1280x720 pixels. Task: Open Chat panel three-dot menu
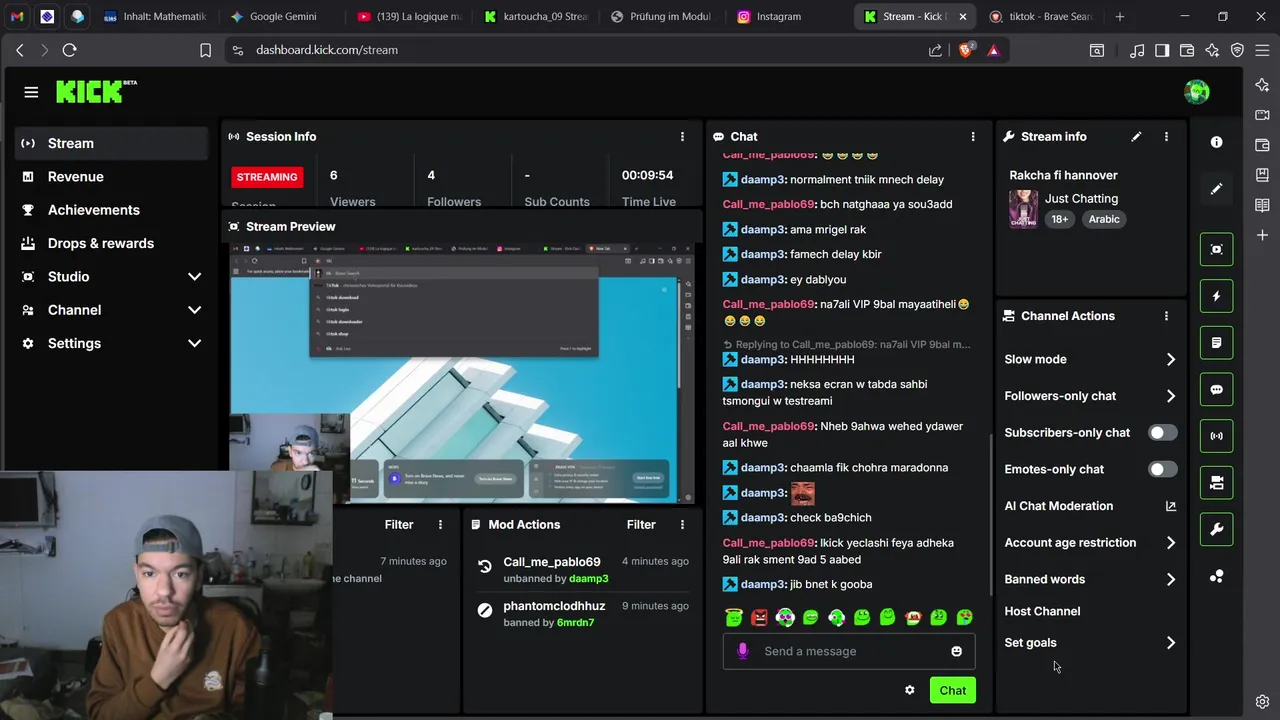click(973, 137)
